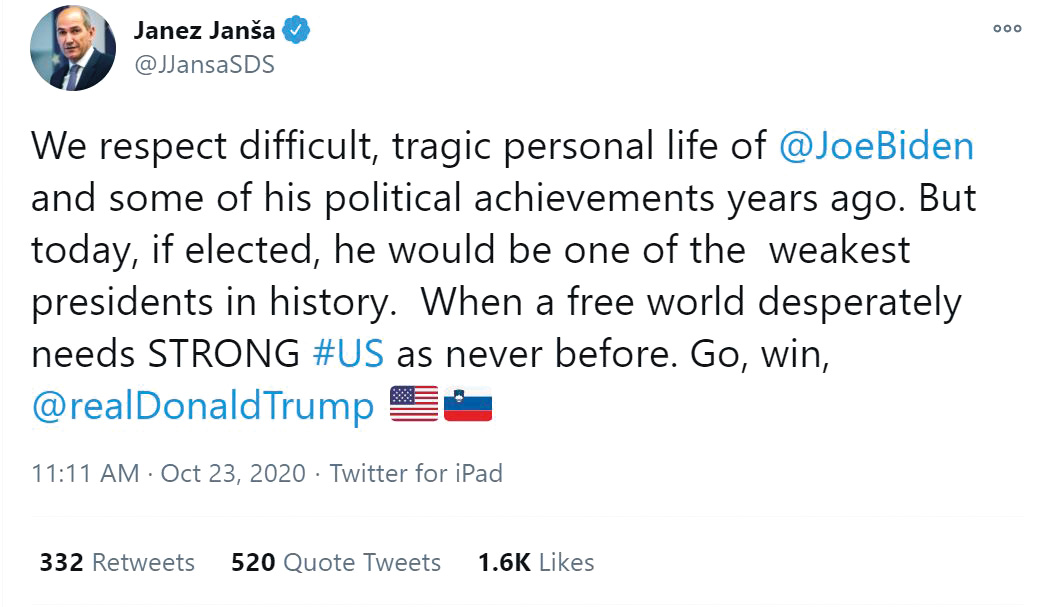View the 520 Quote Tweets list
The height and width of the screenshot is (607, 1042).
click(336, 563)
